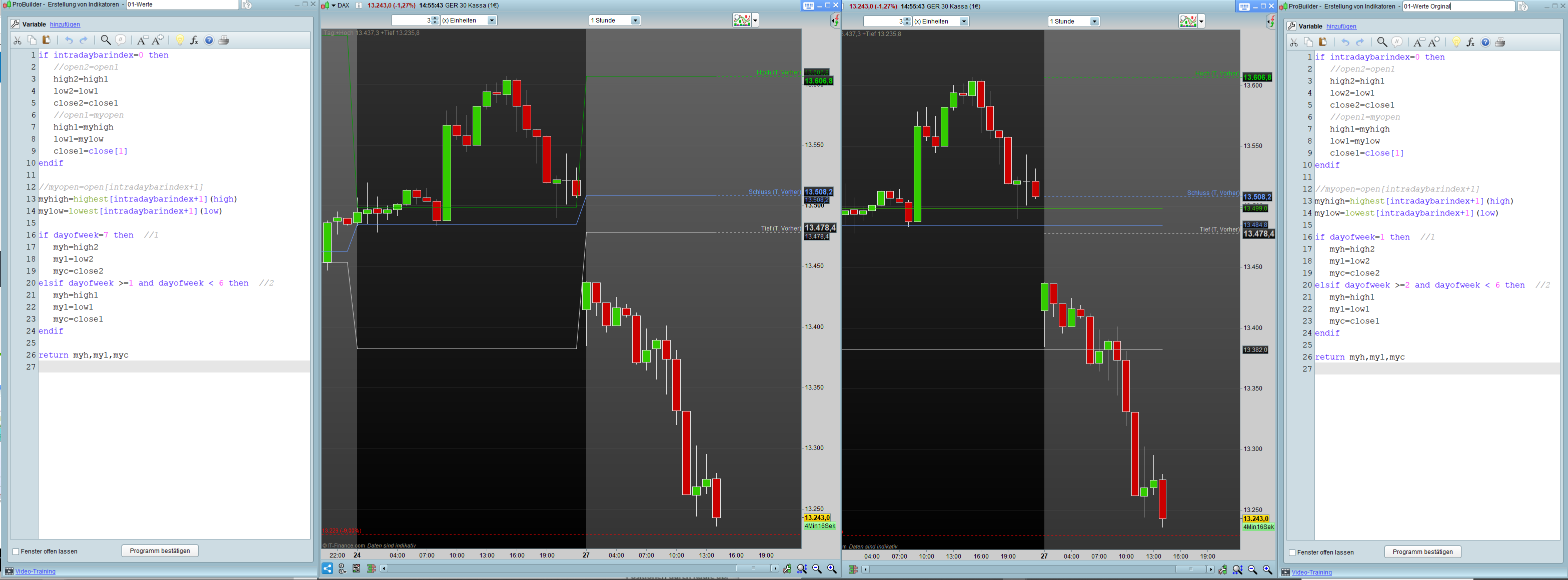
Task: Click zoom out magnifier below left chart
Action: click(x=817, y=568)
